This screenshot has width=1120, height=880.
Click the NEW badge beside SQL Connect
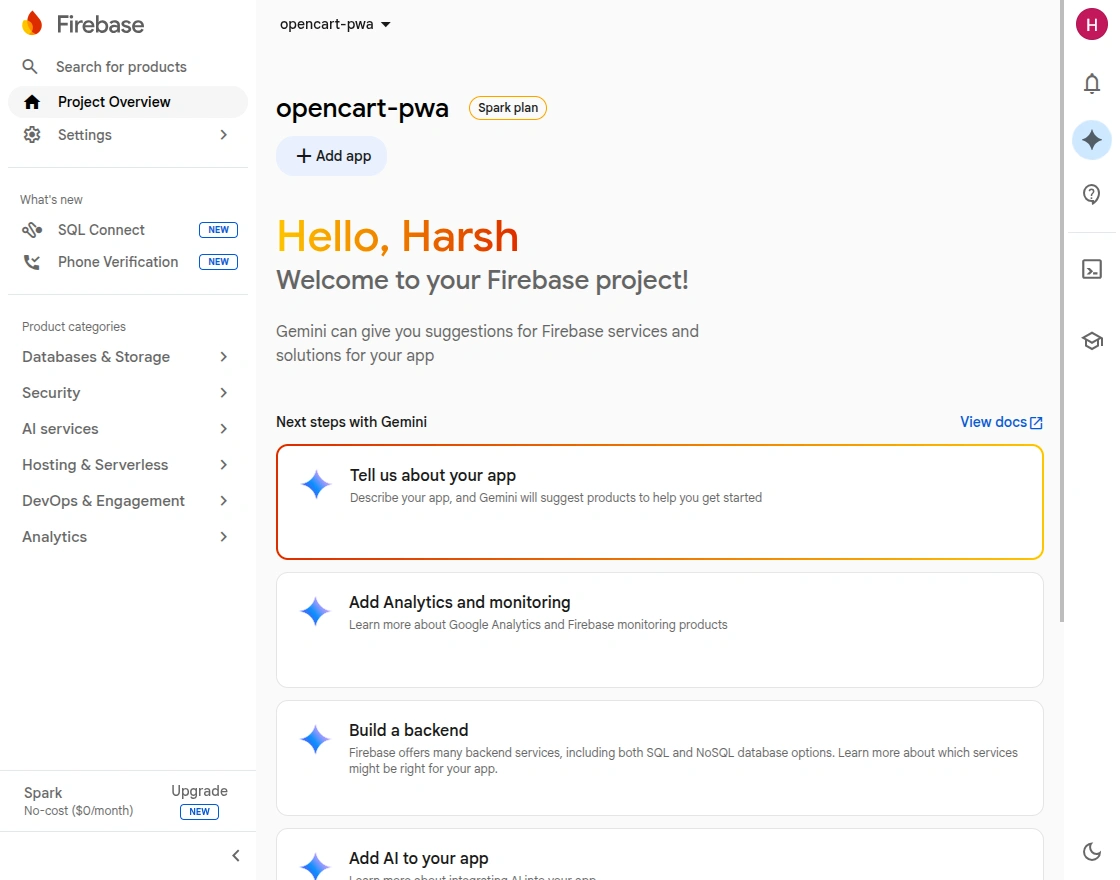click(219, 230)
